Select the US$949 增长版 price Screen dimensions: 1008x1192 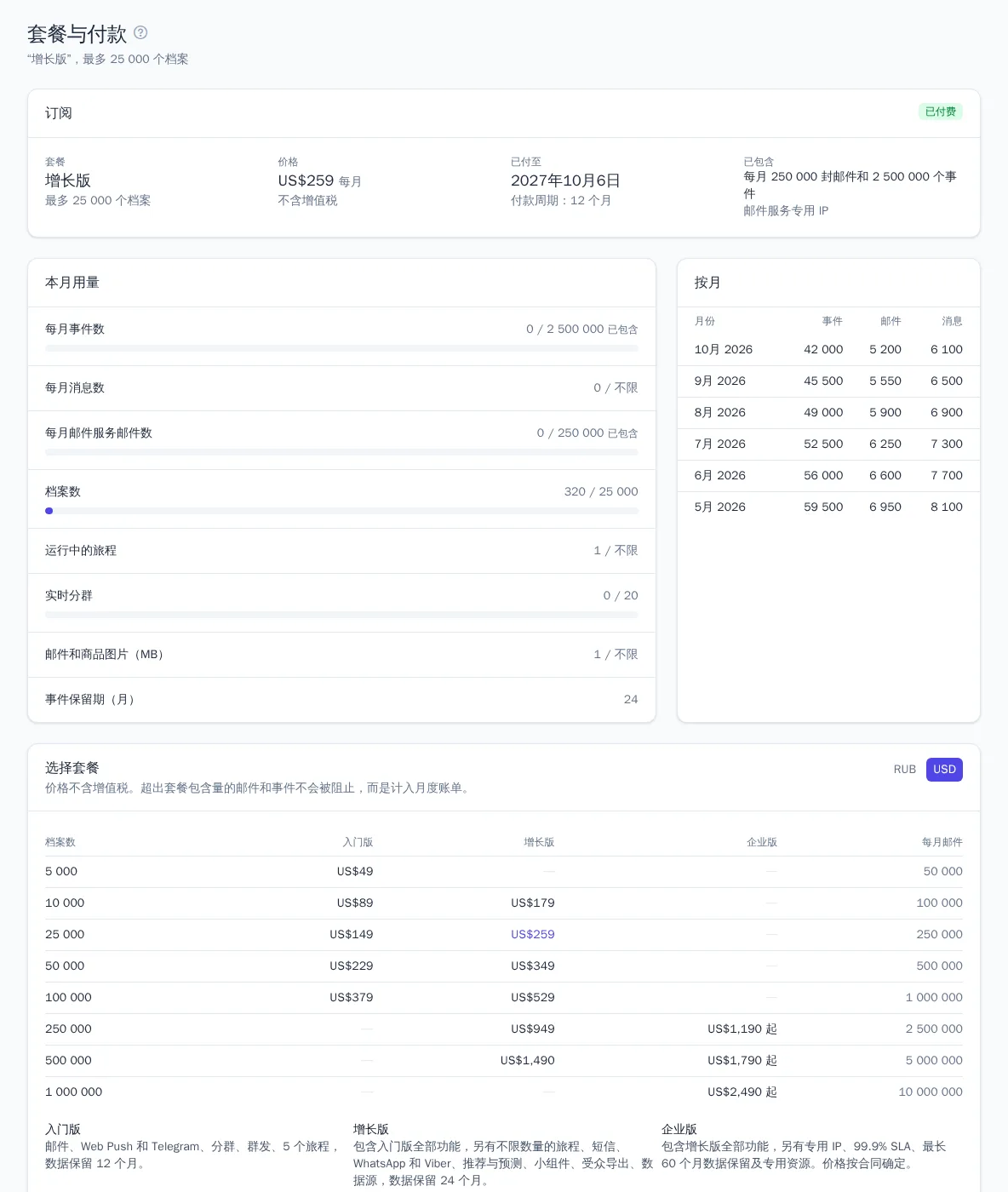pyautogui.click(x=533, y=1029)
